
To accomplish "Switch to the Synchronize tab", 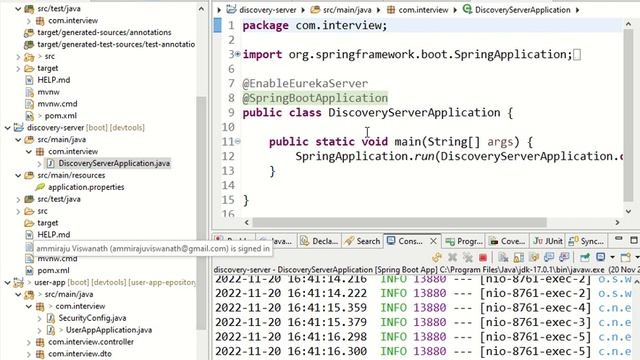I will point(587,241).
